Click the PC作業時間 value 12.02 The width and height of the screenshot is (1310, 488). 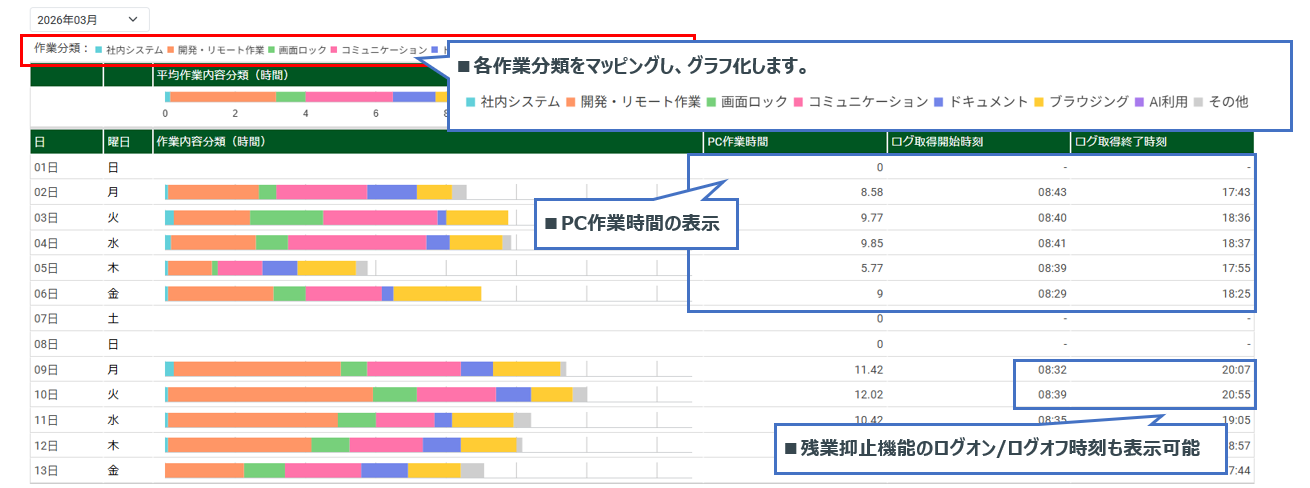point(869,394)
